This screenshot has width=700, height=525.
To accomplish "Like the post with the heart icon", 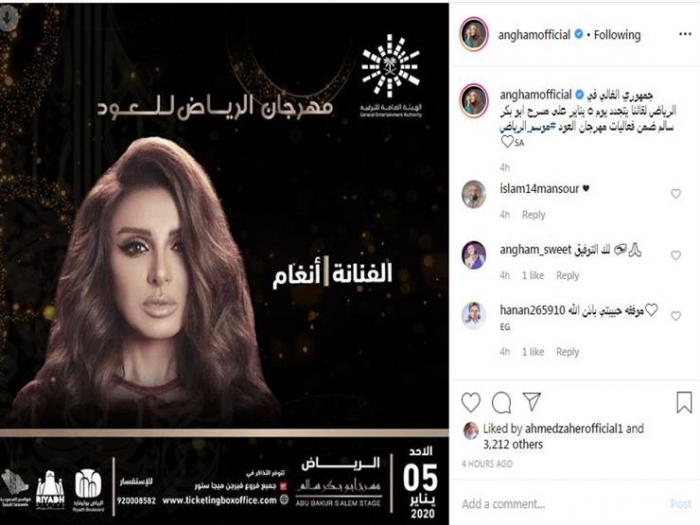I will coord(471,402).
